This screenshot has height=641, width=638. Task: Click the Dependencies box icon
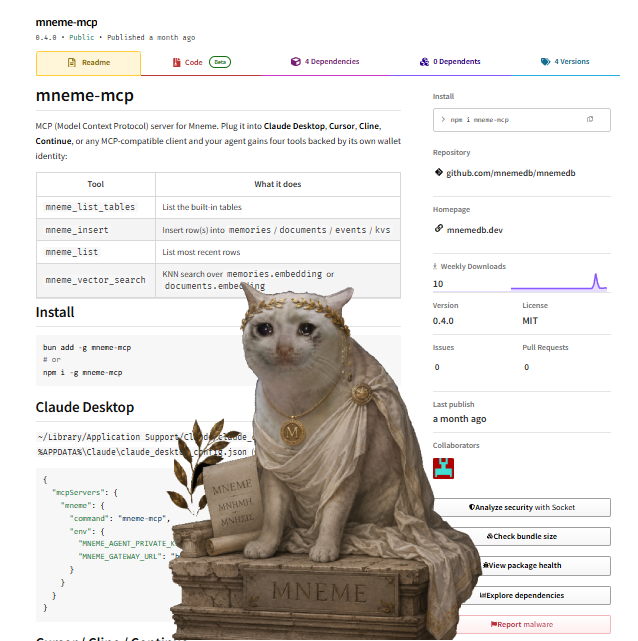pyautogui.click(x=295, y=61)
